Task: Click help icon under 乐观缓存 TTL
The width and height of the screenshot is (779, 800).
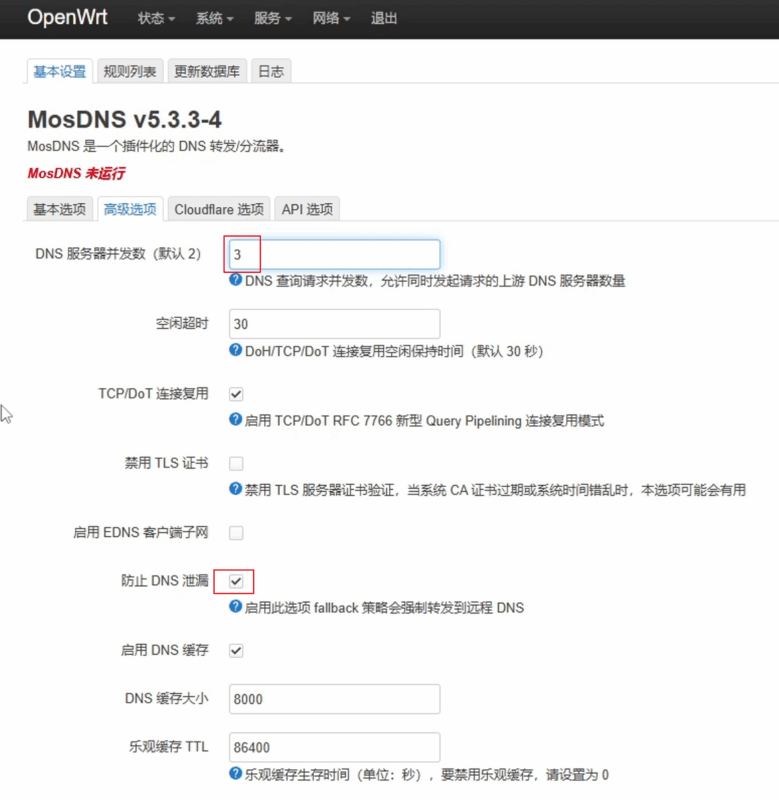Action: (236, 774)
